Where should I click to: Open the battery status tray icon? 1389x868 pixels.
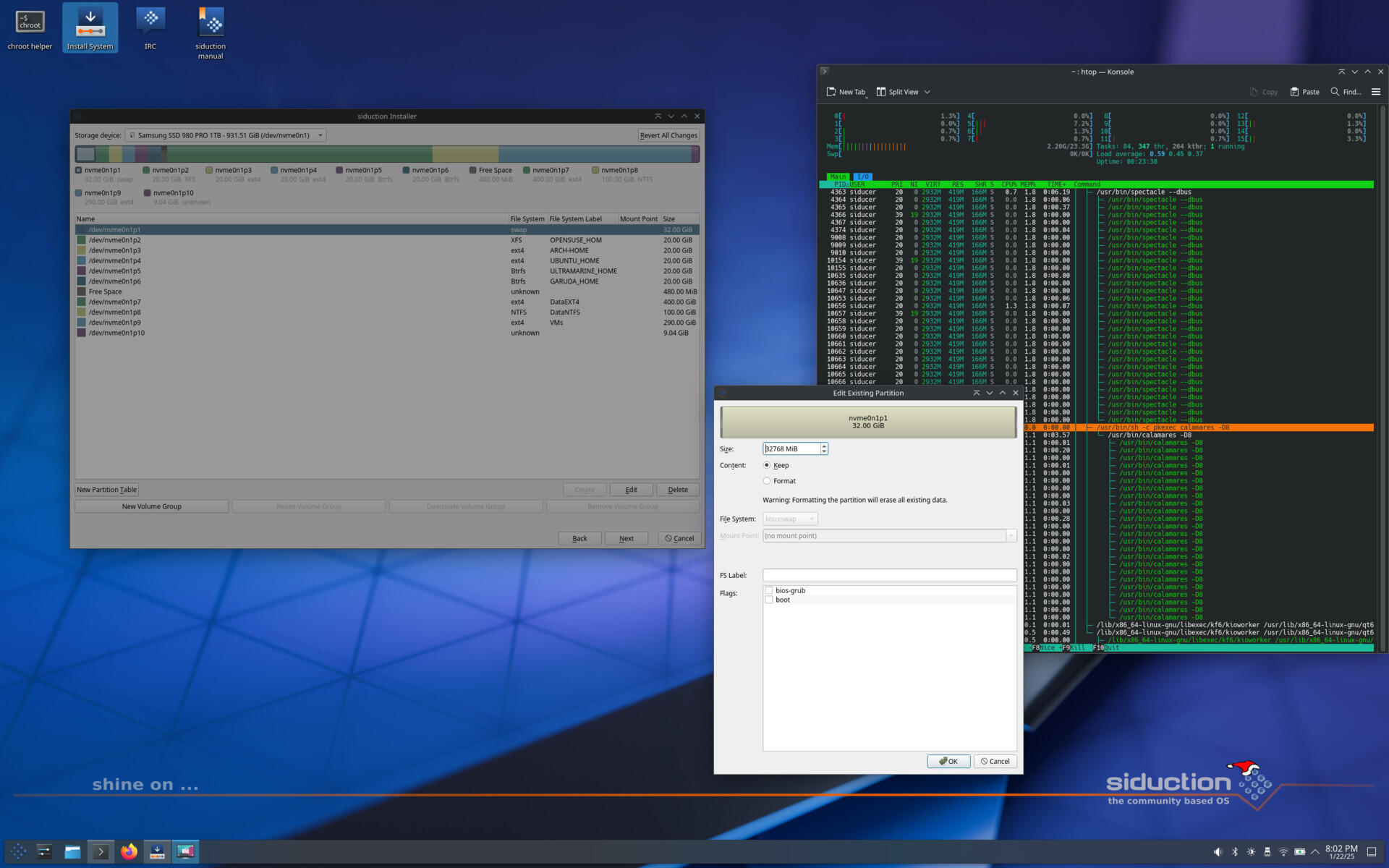pos(1300,851)
